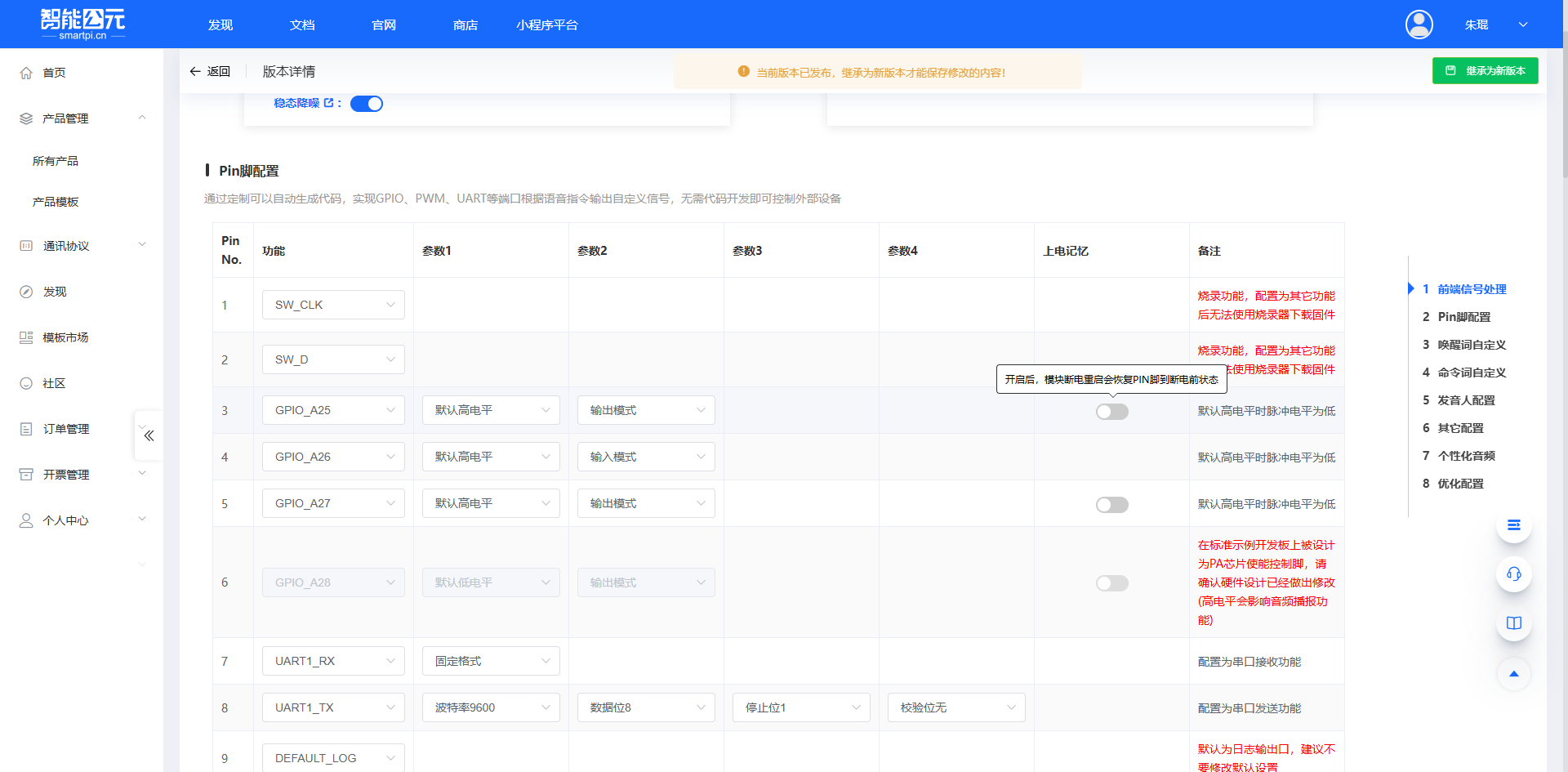
Task: Enable power-on memory for GPIO_A27 row
Action: tap(1111, 505)
